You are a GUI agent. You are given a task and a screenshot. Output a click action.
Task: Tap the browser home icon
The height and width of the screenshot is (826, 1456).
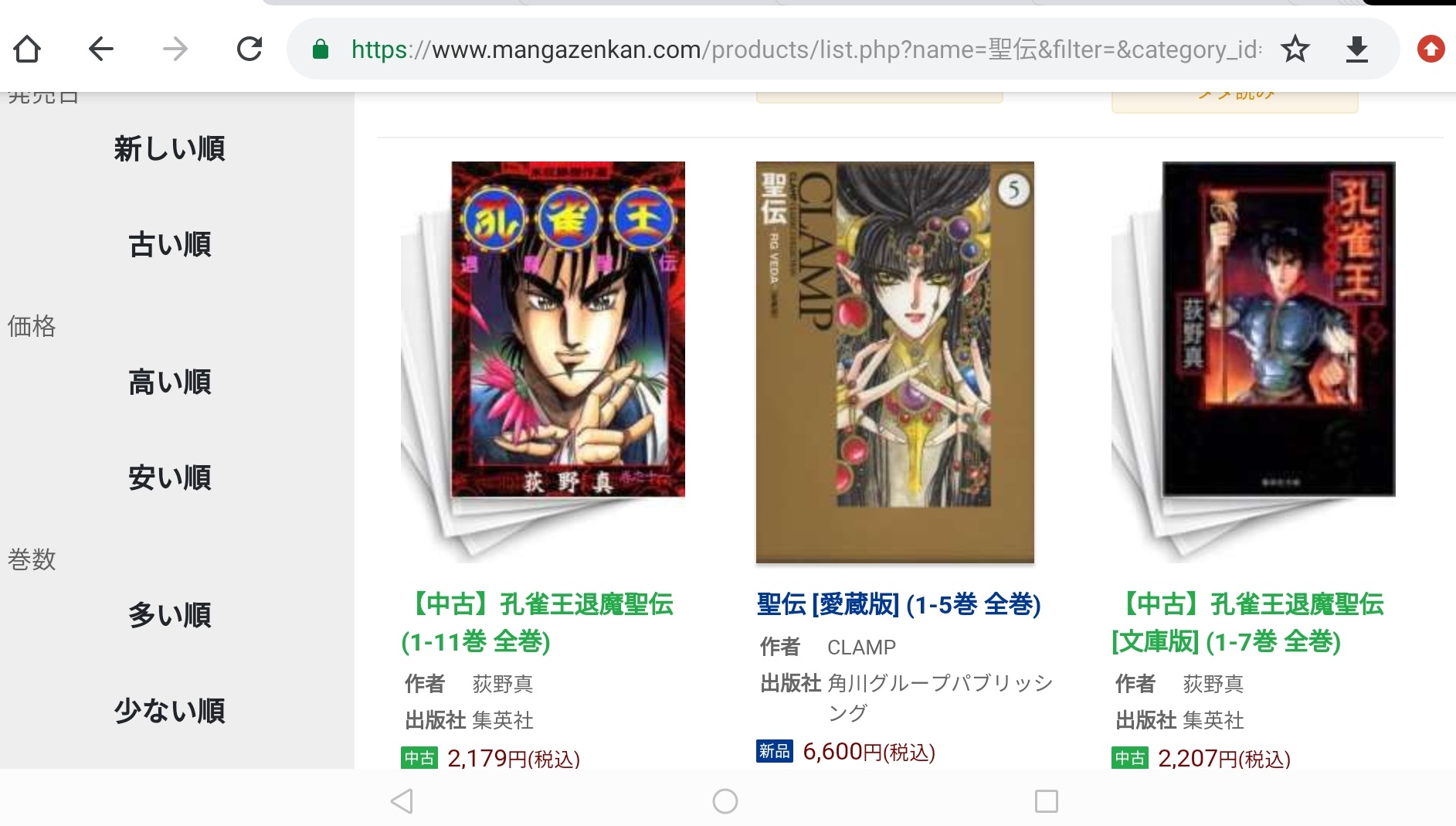pos(27,49)
